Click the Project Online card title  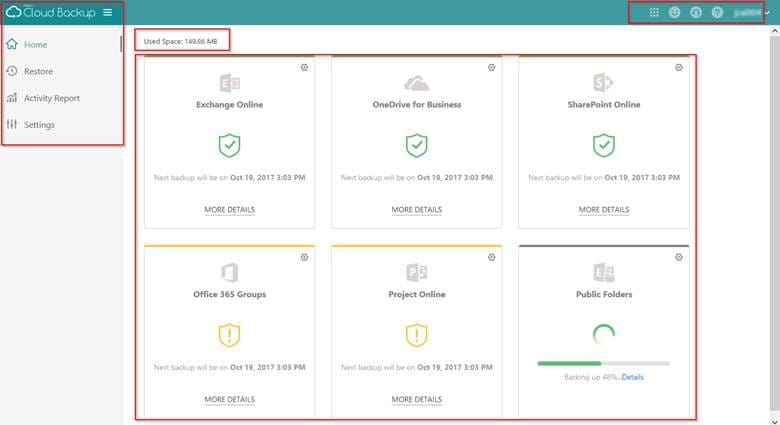(416, 294)
